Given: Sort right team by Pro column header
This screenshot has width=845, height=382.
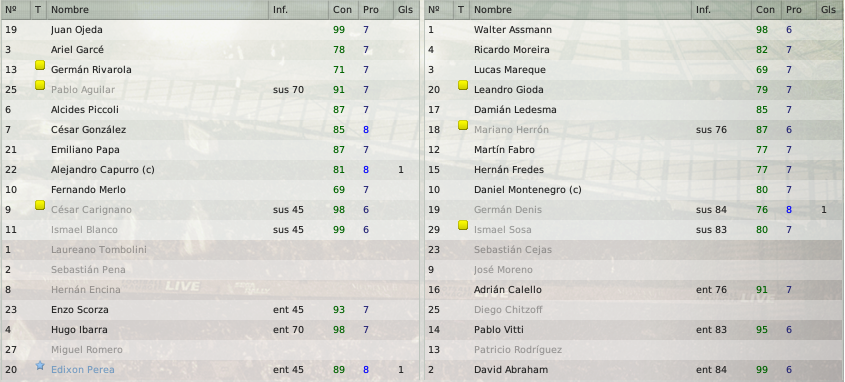Looking at the screenshot, I should [x=796, y=10].
